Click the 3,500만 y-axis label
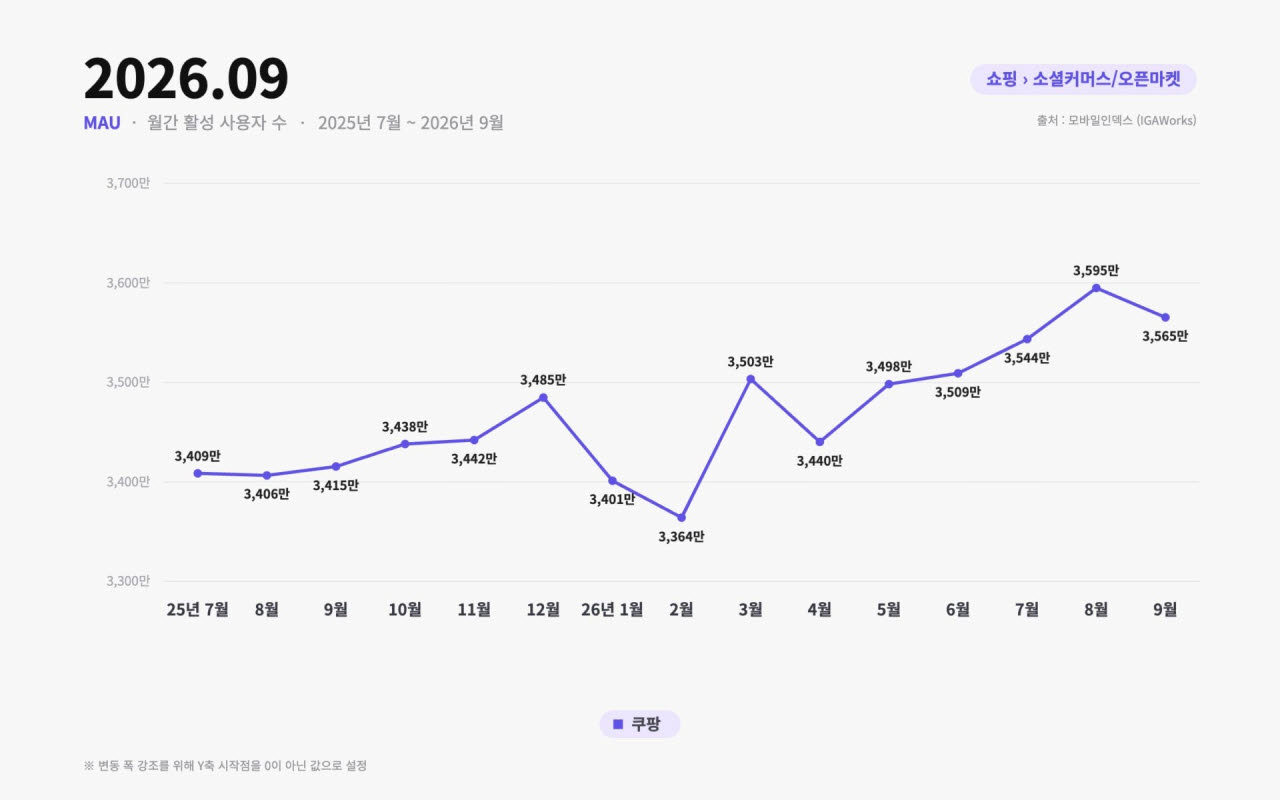 pyautogui.click(x=128, y=382)
